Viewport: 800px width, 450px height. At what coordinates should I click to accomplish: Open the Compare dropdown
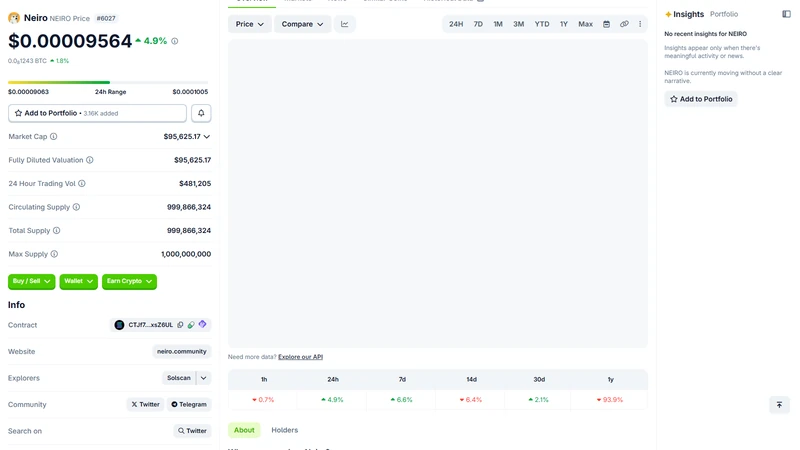point(303,24)
